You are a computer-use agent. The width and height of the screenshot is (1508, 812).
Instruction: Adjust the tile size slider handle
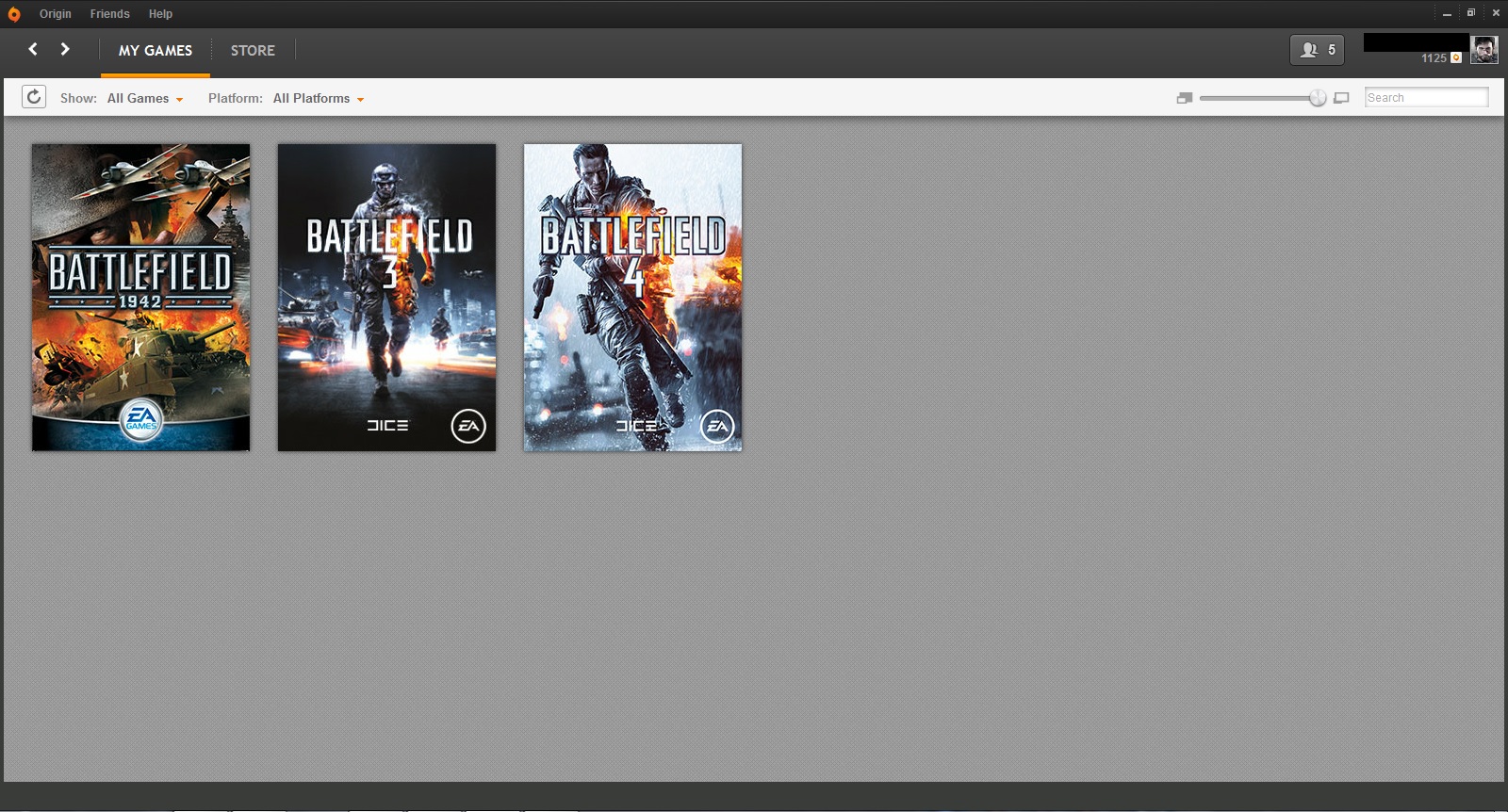(1318, 98)
